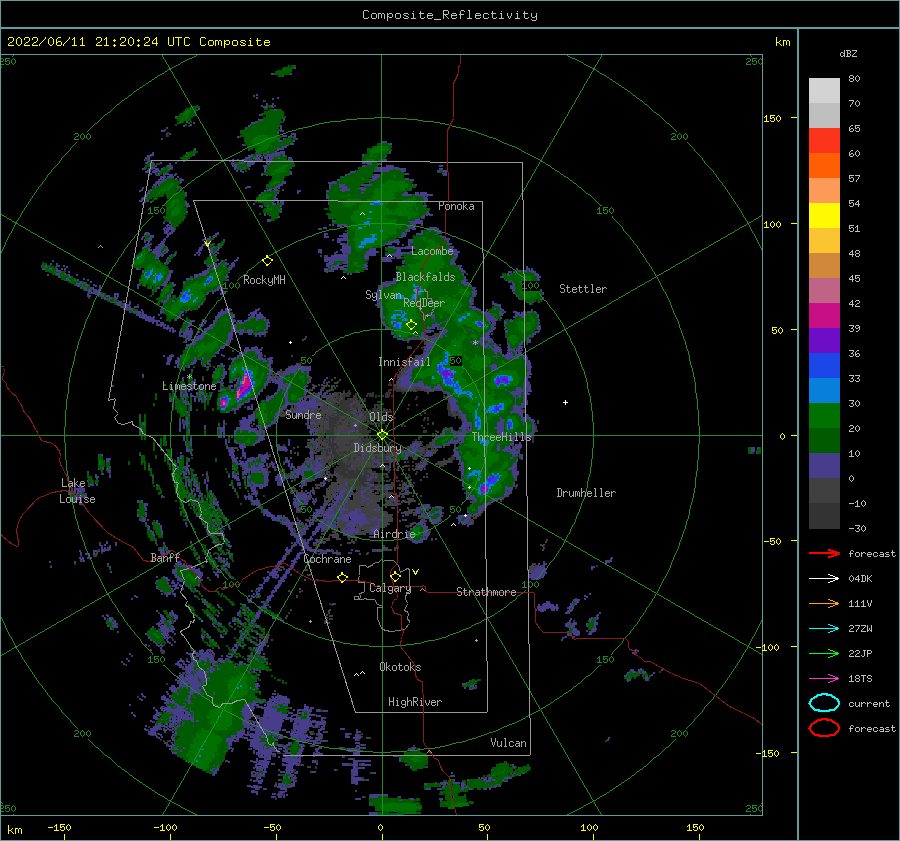
Task: Click the red forecast oval icon
Action: click(x=824, y=728)
